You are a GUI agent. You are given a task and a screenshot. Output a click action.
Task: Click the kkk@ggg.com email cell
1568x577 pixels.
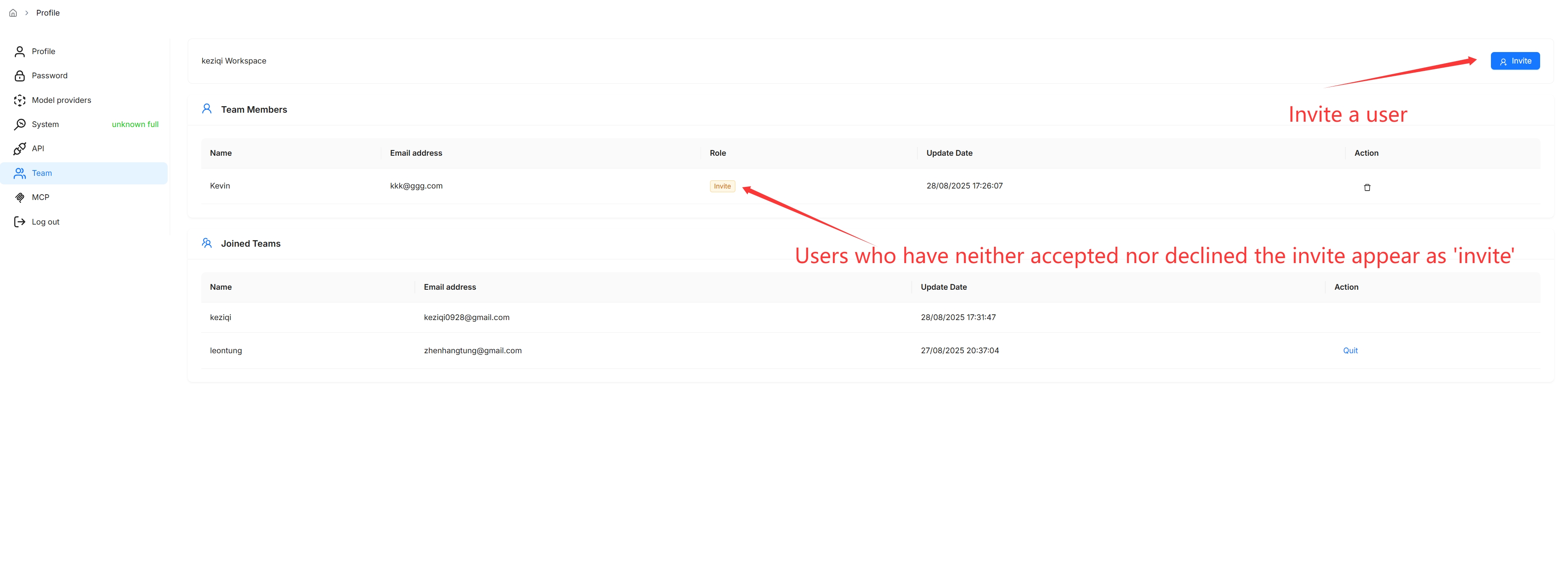tap(416, 186)
